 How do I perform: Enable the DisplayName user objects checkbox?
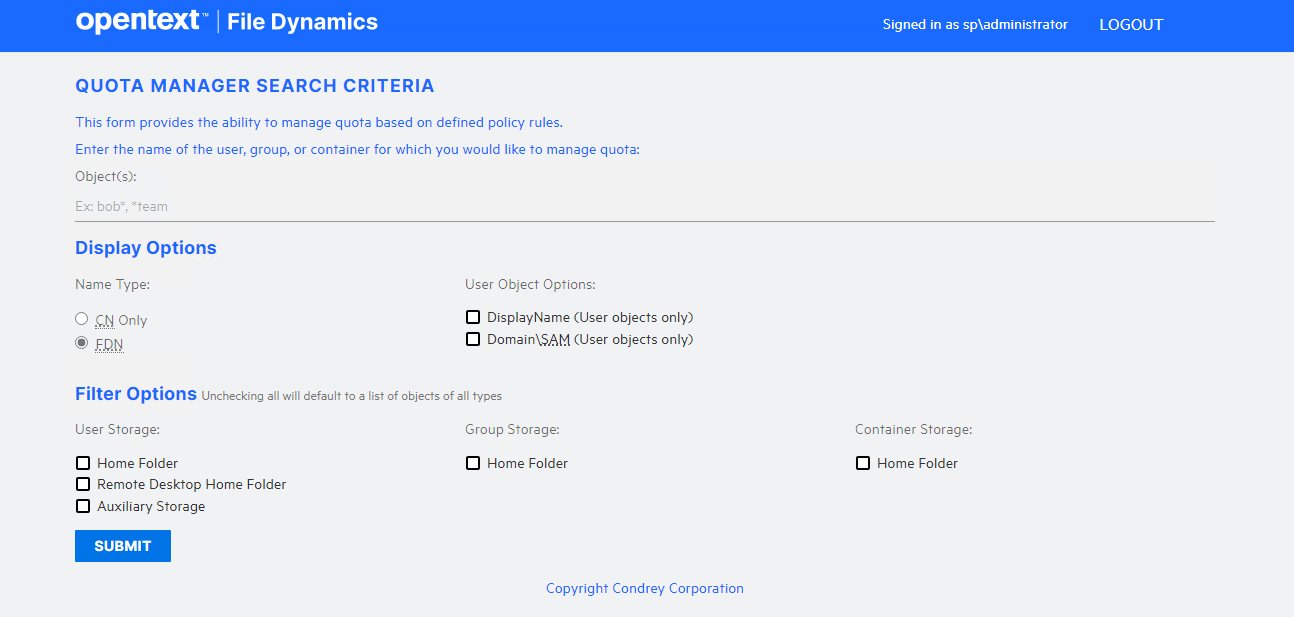[473, 318]
